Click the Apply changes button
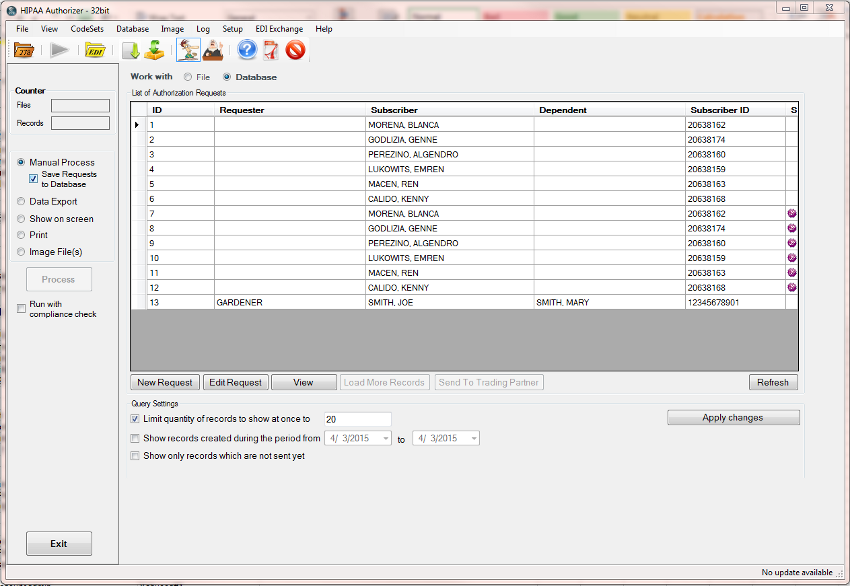The image size is (850, 586). pyautogui.click(x=733, y=418)
